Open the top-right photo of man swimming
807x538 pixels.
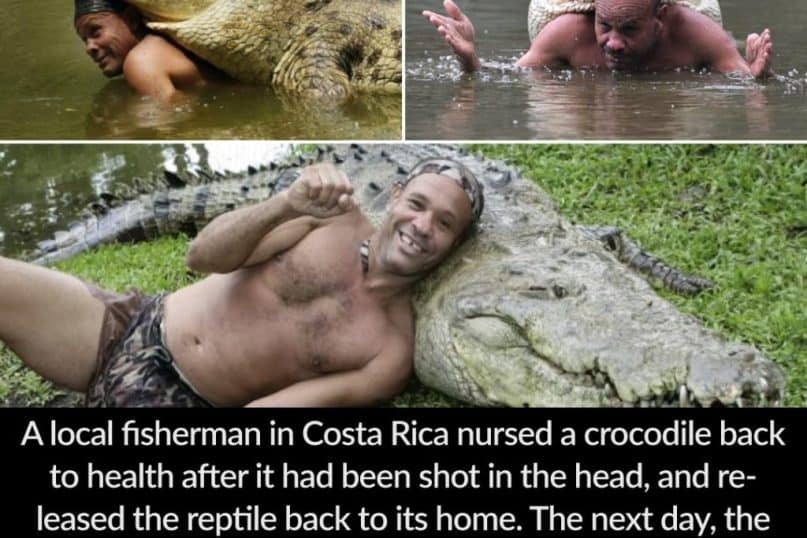[x=606, y=69]
